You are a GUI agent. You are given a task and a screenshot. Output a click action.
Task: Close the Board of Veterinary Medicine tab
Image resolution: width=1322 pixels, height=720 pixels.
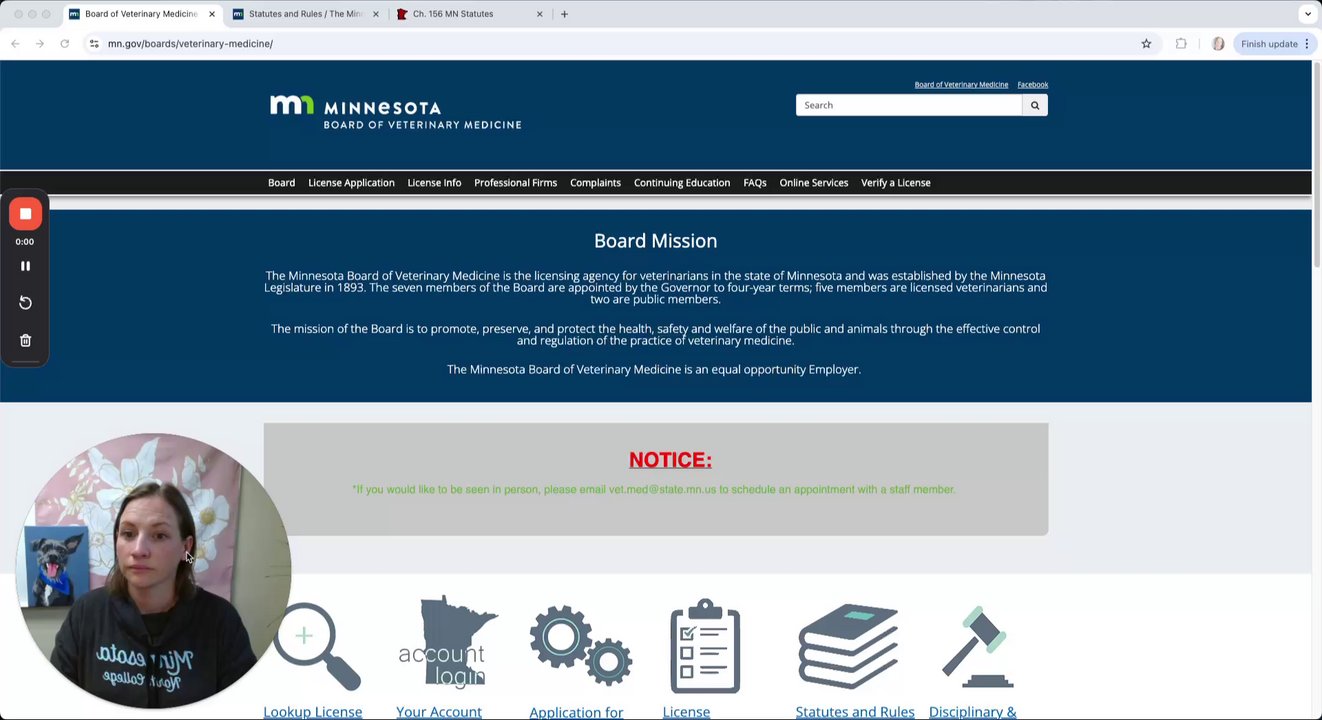[x=212, y=14]
